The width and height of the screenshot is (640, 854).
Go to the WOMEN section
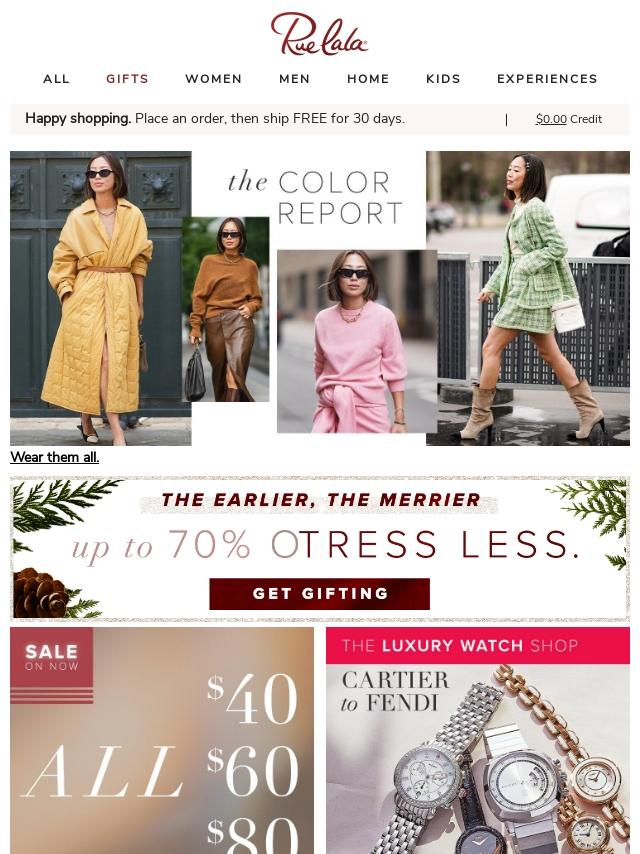(x=214, y=79)
